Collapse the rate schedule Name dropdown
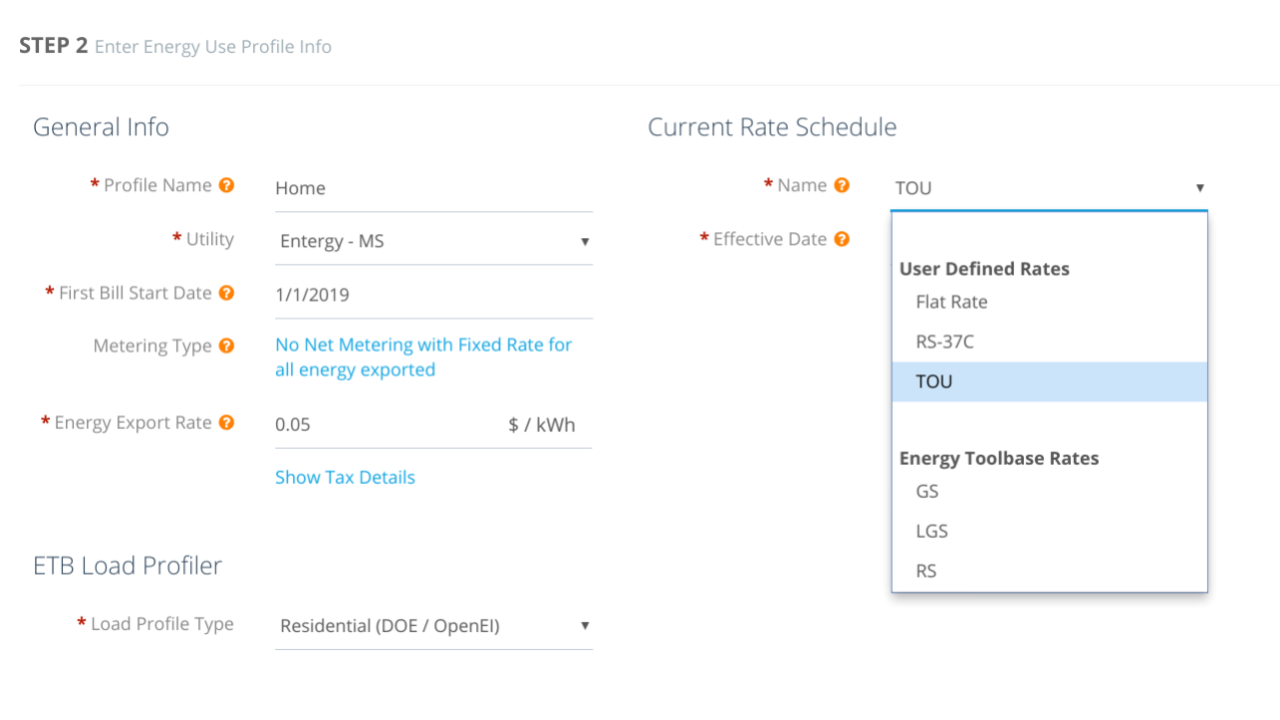The height and width of the screenshot is (720, 1280). point(1199,188)
